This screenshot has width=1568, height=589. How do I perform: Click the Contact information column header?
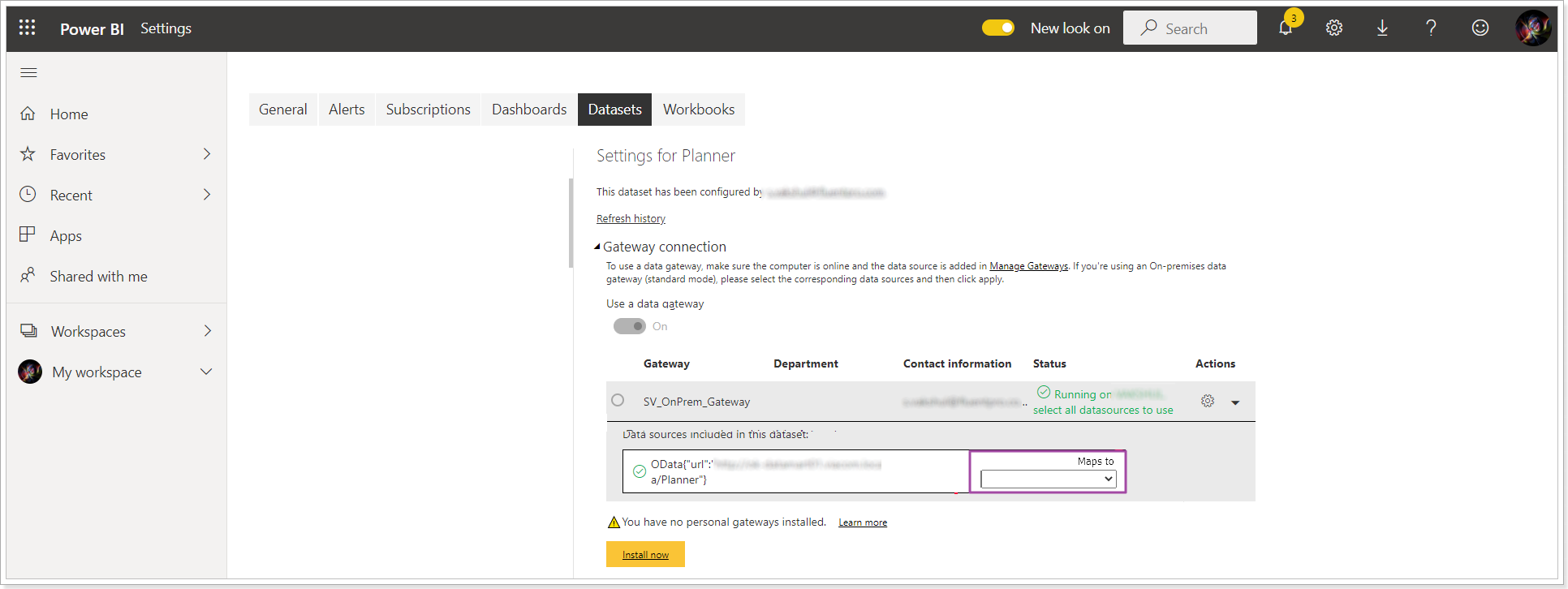coord(957,363)
